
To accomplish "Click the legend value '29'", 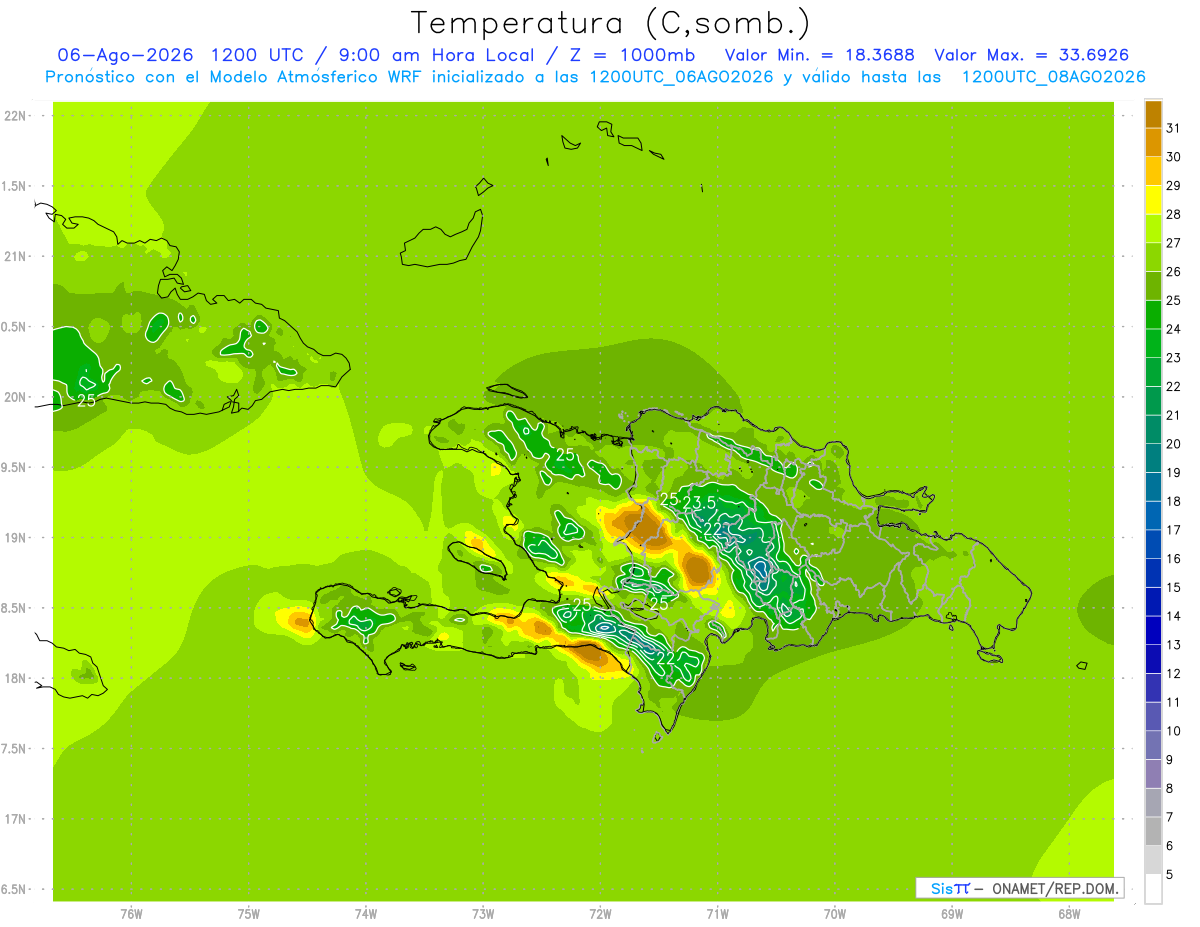I will click(x=1173, y=185).
